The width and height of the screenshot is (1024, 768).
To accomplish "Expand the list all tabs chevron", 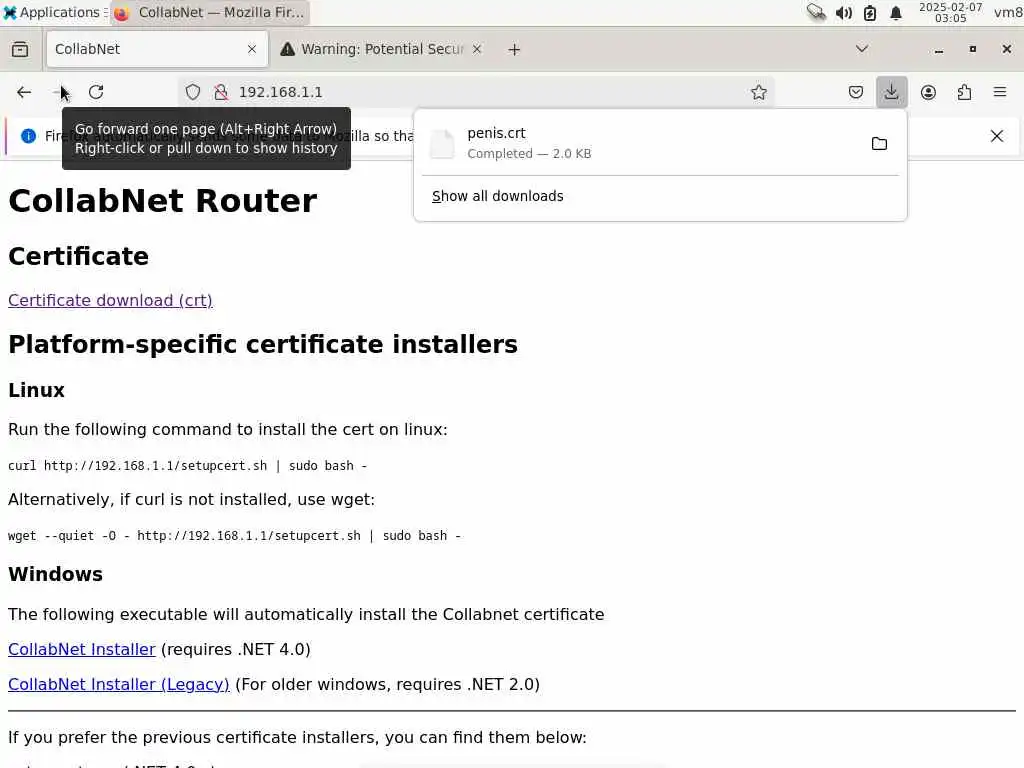I will (861, 49).
